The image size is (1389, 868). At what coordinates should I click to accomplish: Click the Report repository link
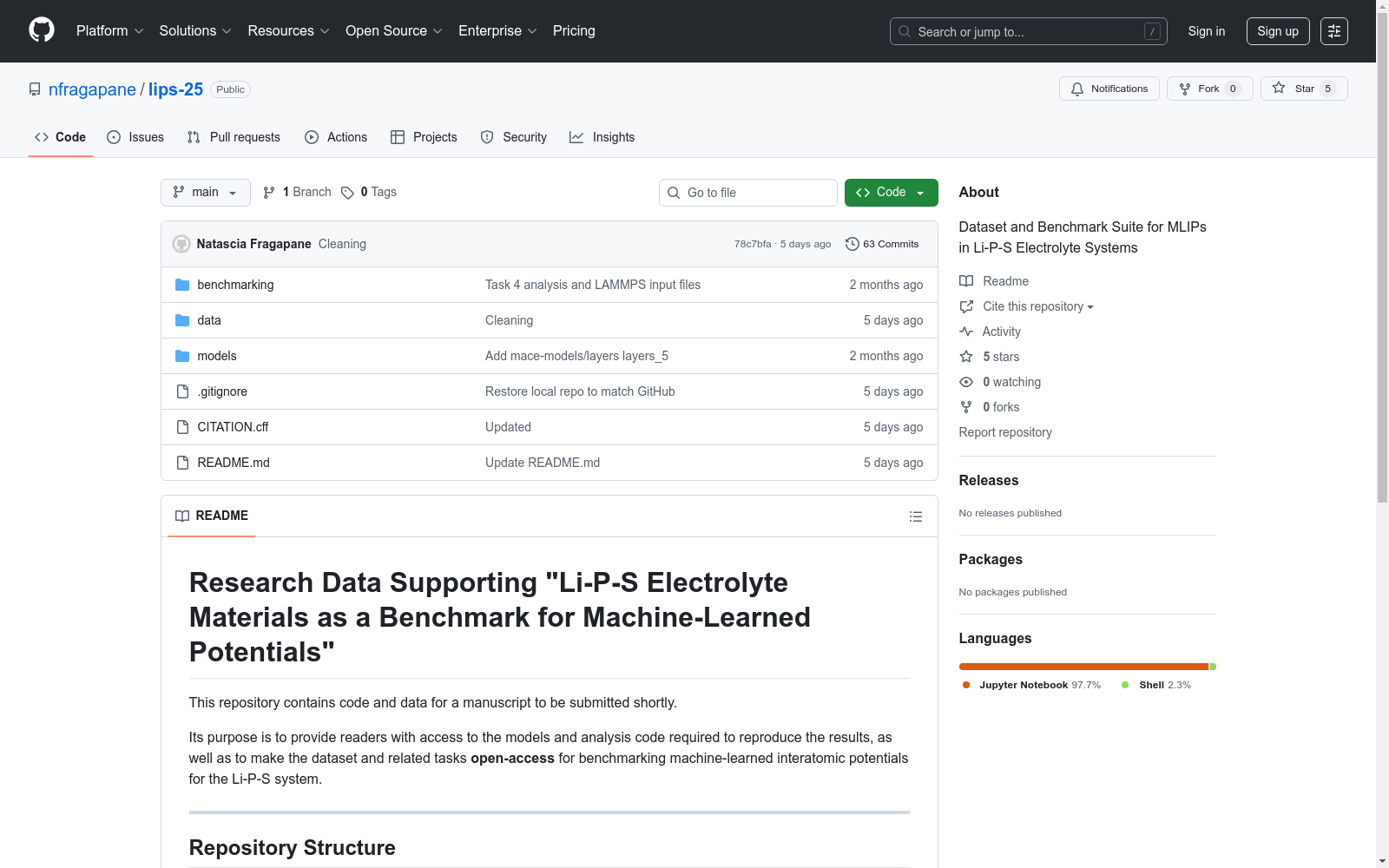click(1005, 432)
